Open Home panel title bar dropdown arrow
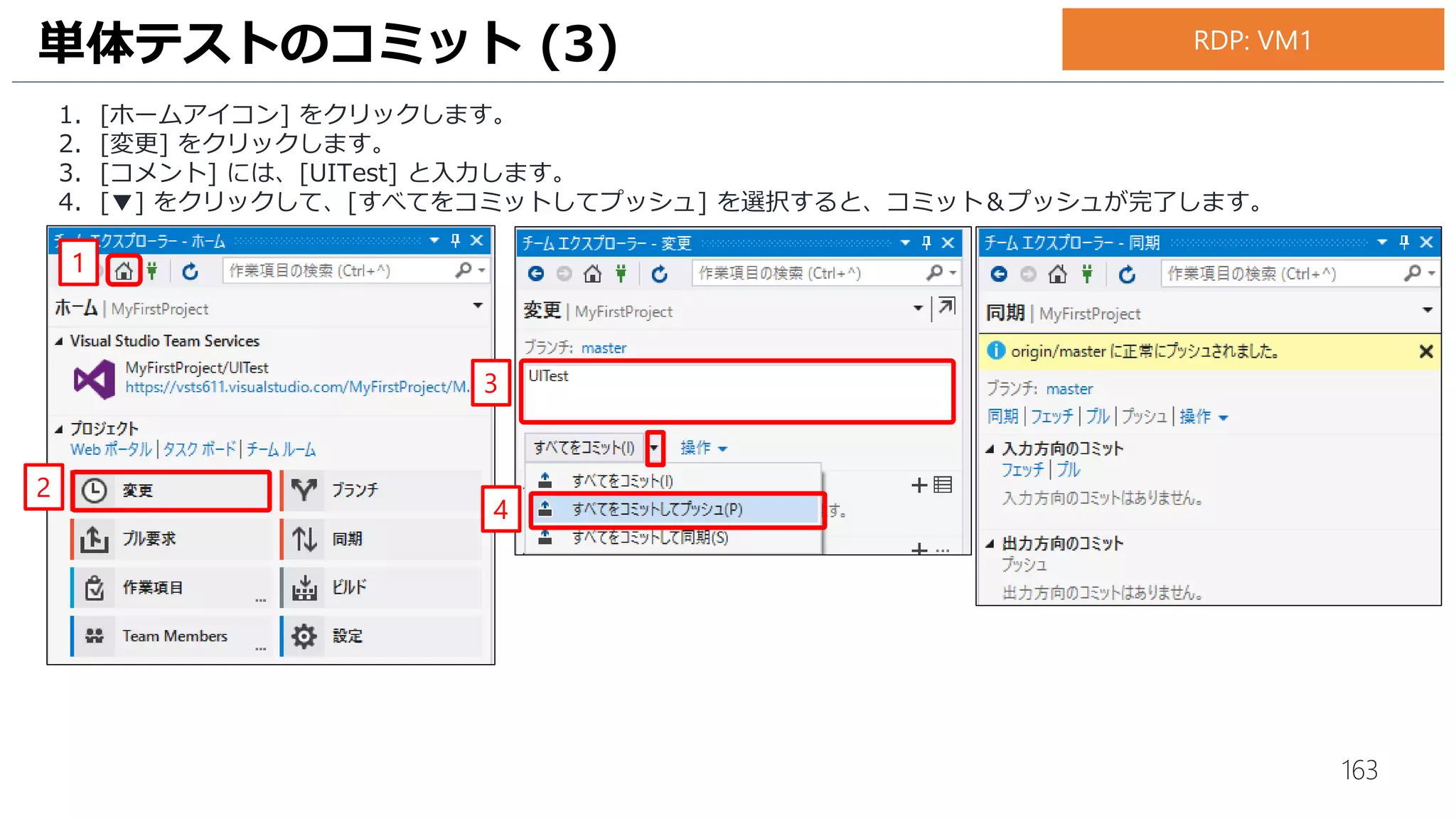This screenshot has width=1456, height=819. tap(434, 241)
